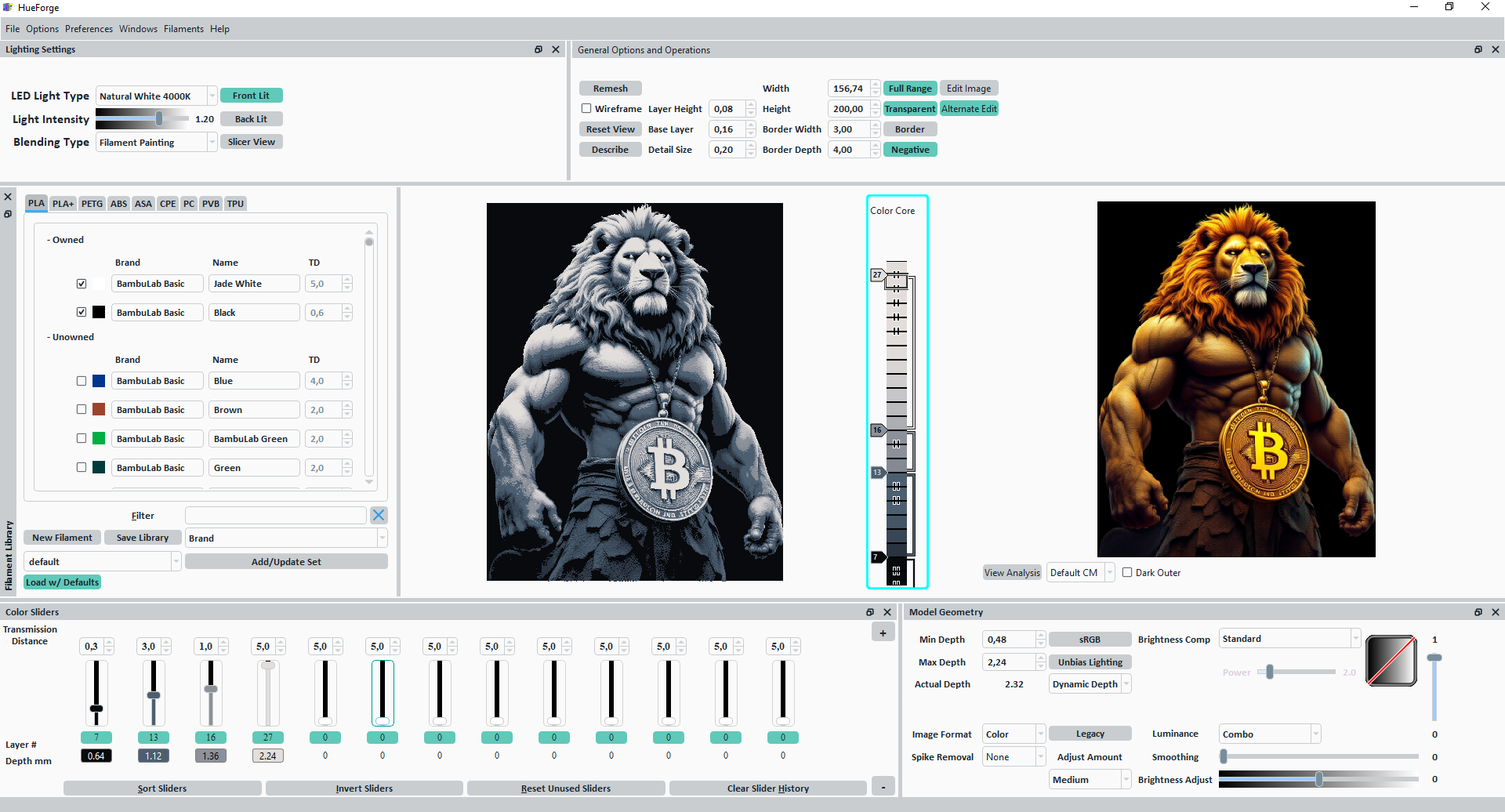Open the Brightness Comp Standard dropdown
Image resolution: width=1505 pixels, height=812 pixels.
(1289, 639)
